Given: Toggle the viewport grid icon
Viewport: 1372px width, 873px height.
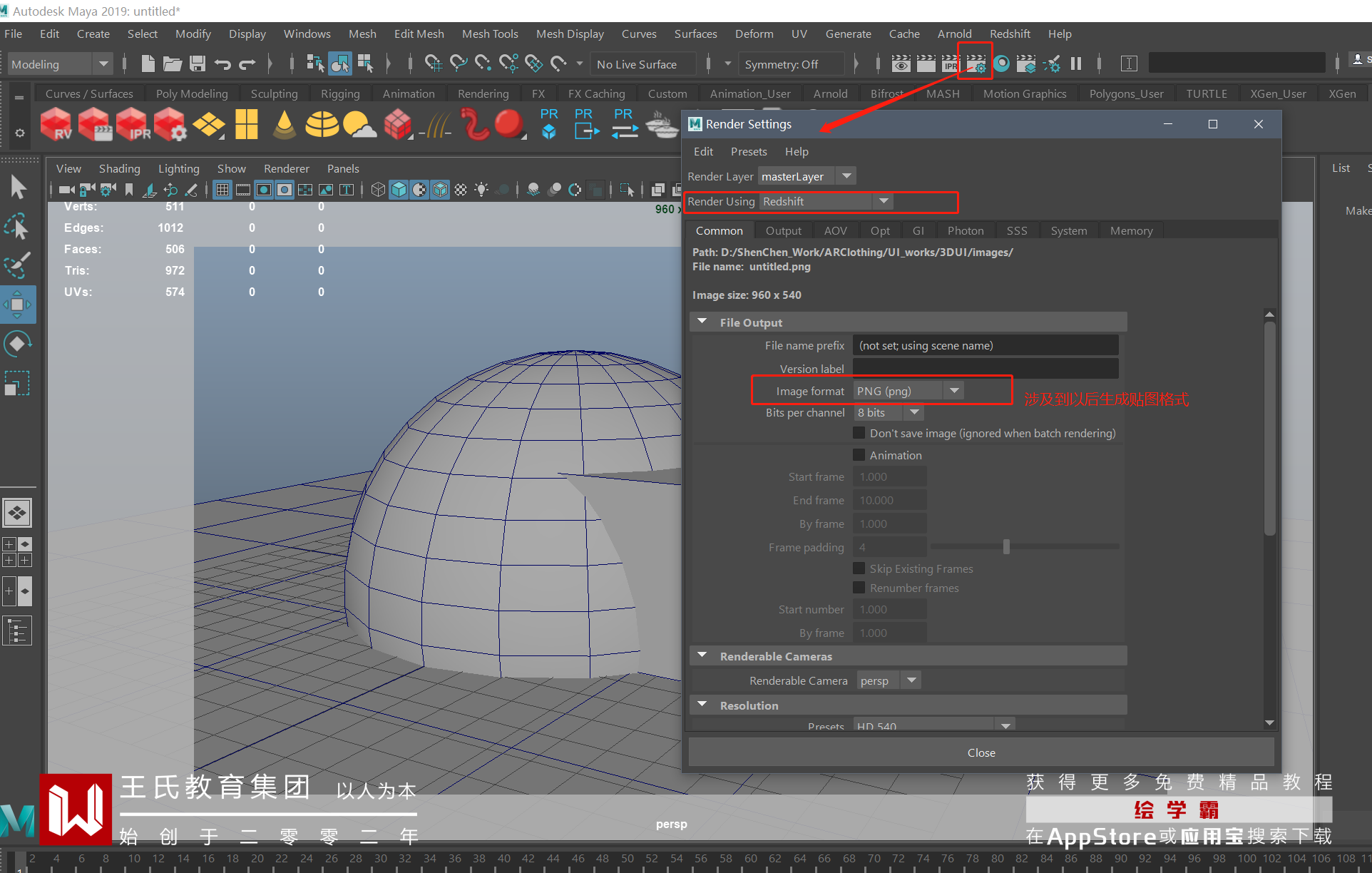Looking at the screenshot, I should click(222, 190).
